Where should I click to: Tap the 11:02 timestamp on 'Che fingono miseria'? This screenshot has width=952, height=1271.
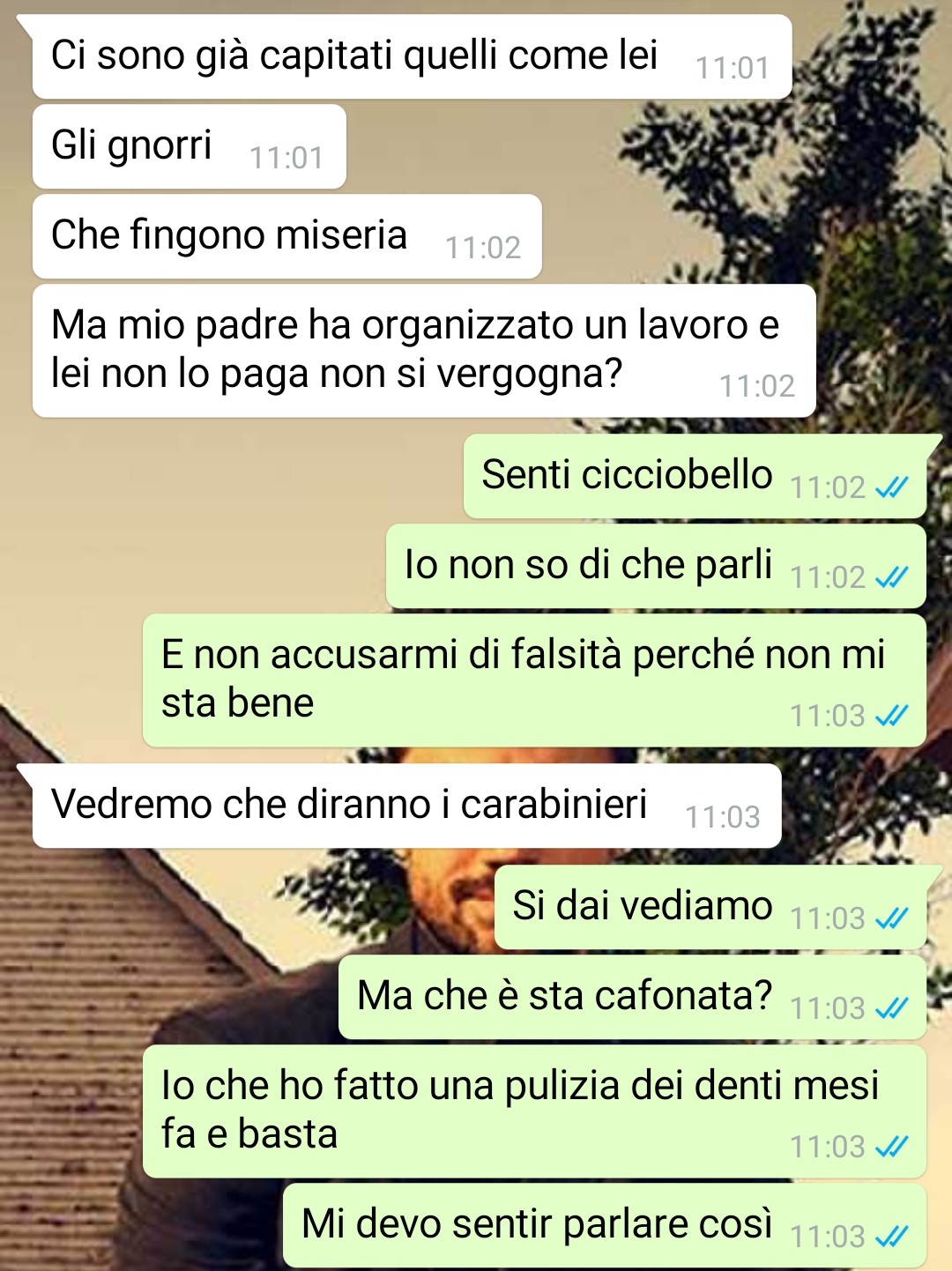point(483,249)
